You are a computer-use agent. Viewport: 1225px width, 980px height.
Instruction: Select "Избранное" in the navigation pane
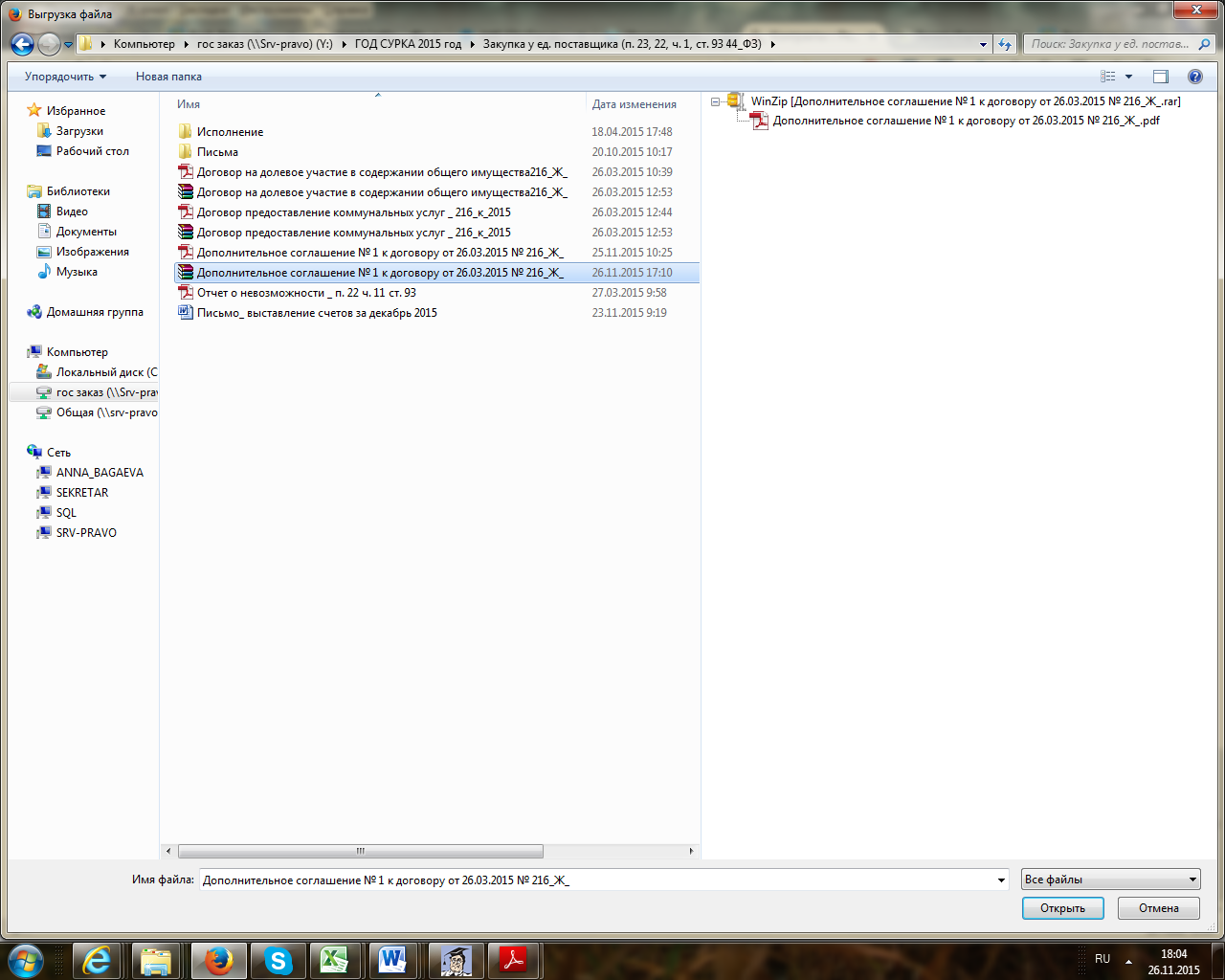pyautogui.click(x=76, y=111)
